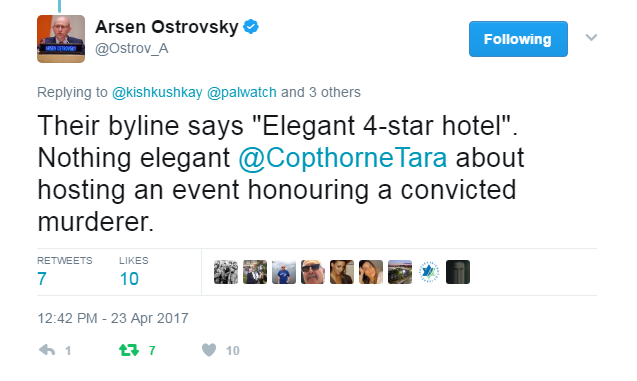
Task: Expand the tweet options chevron
Action: pos(591,37)
